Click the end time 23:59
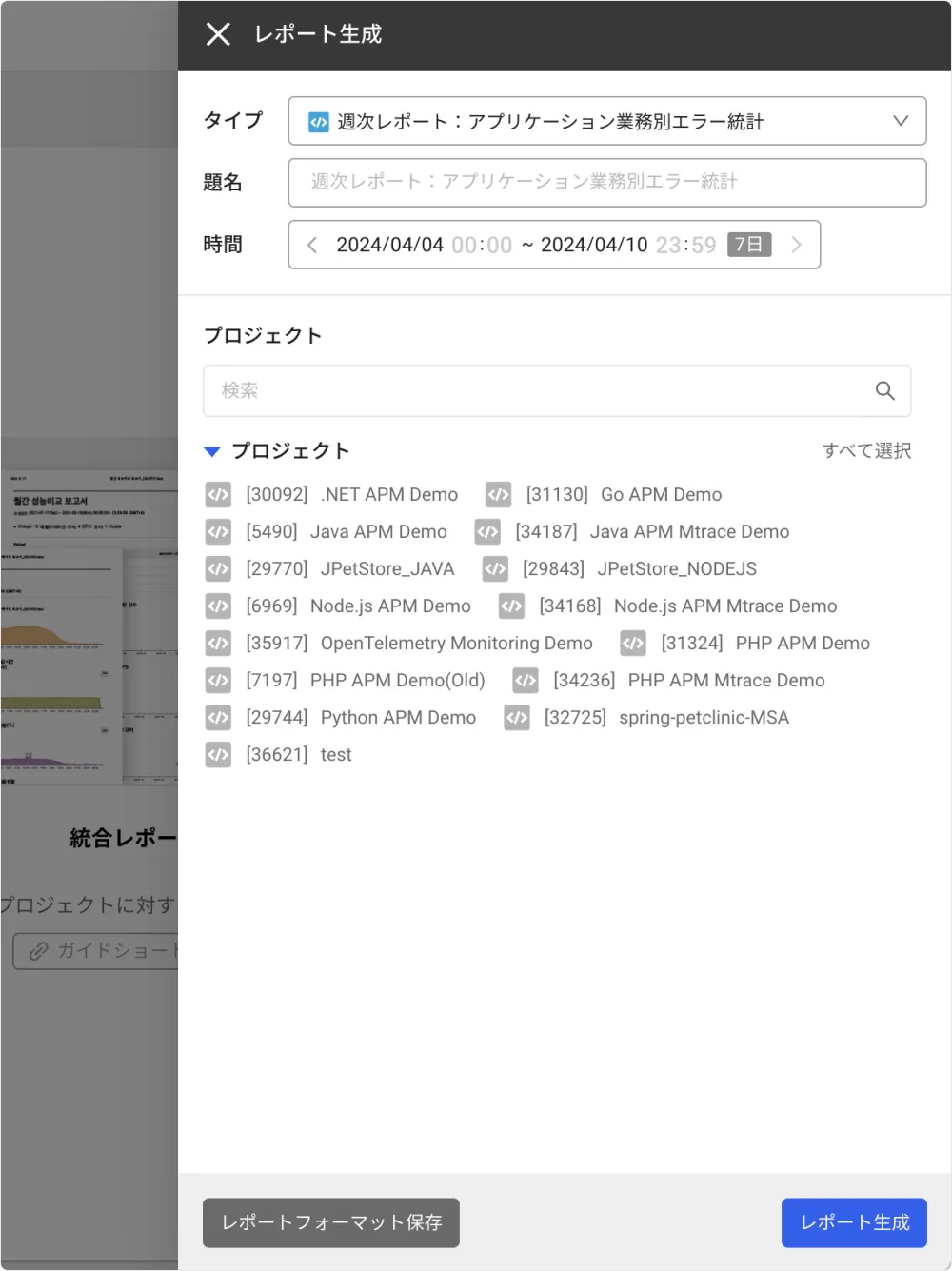 (x=685, y=245)
